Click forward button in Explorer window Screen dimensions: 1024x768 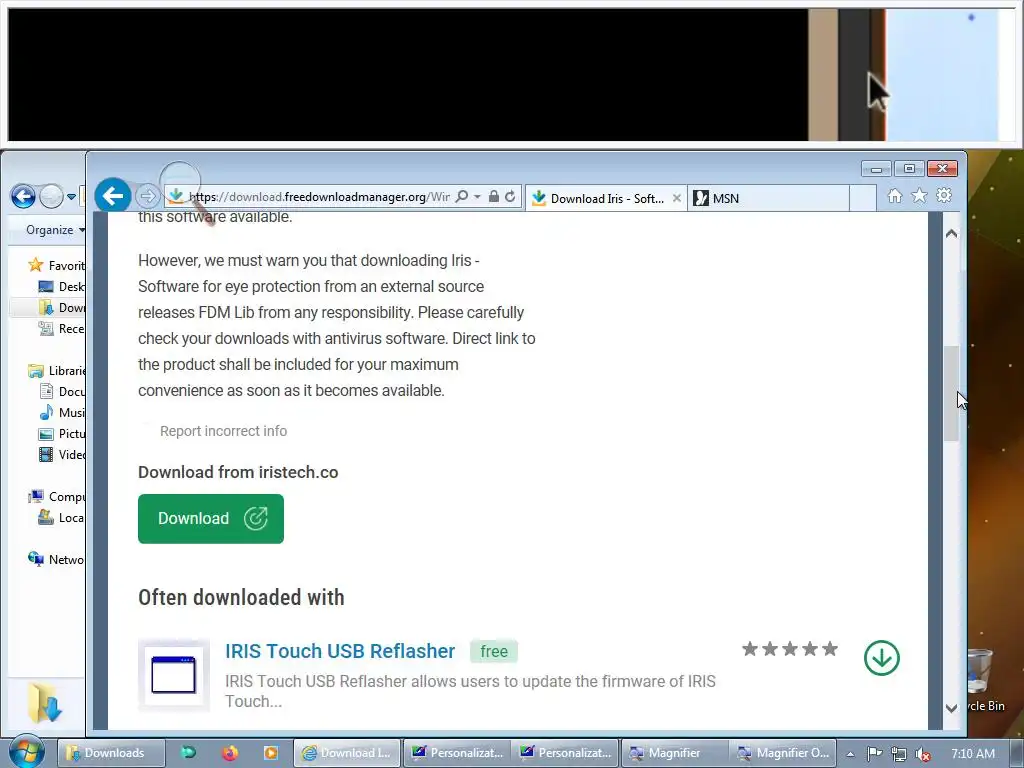point(51,196)
